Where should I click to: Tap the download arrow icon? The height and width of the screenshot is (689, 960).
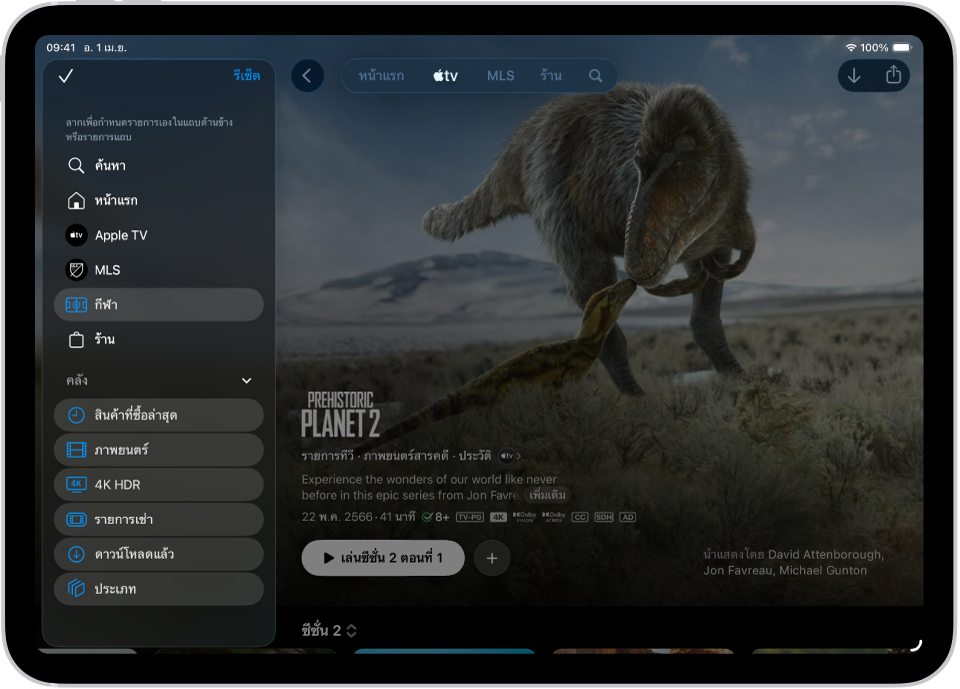(854, 76)
